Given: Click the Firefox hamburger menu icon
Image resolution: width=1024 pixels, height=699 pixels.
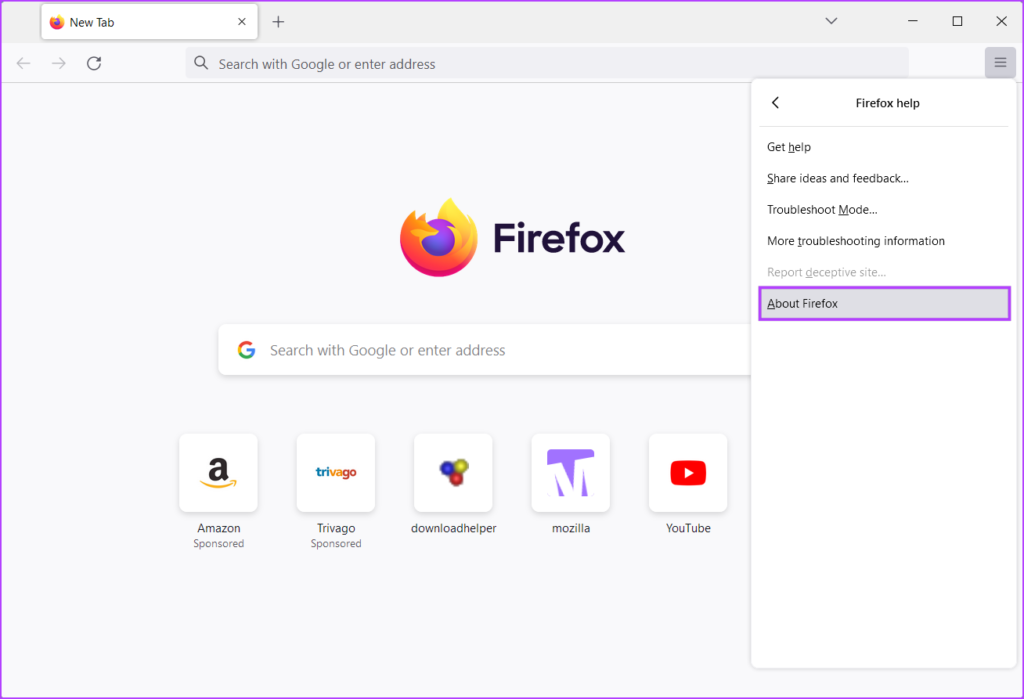Looking at the screenshot, I should click(1000, 62).
